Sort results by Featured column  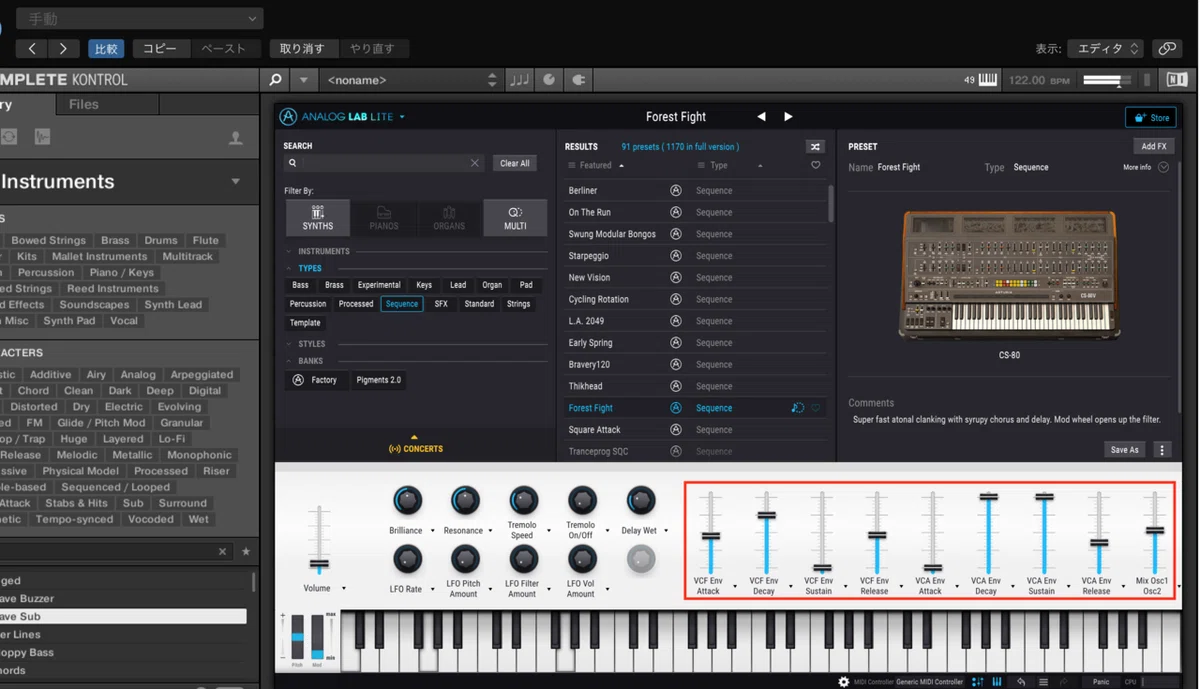point(596,165)
